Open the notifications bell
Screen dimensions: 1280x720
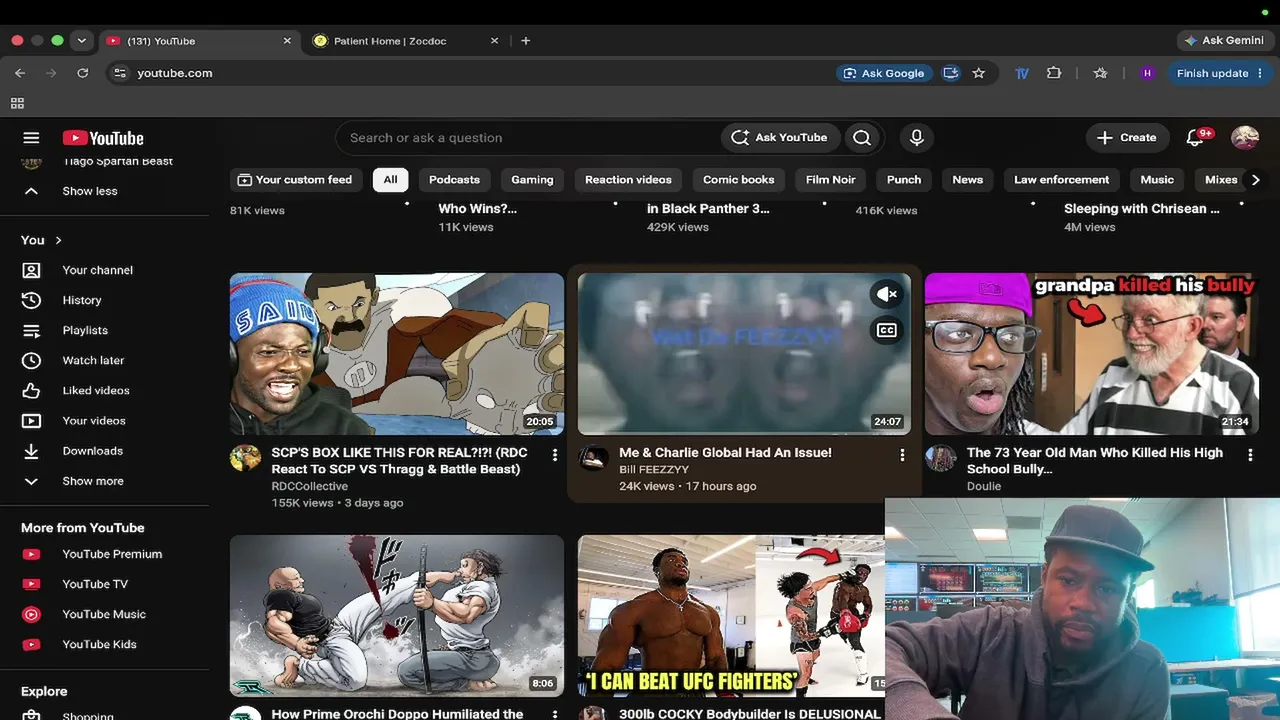pyautogui.click(x=1196, y=138)
